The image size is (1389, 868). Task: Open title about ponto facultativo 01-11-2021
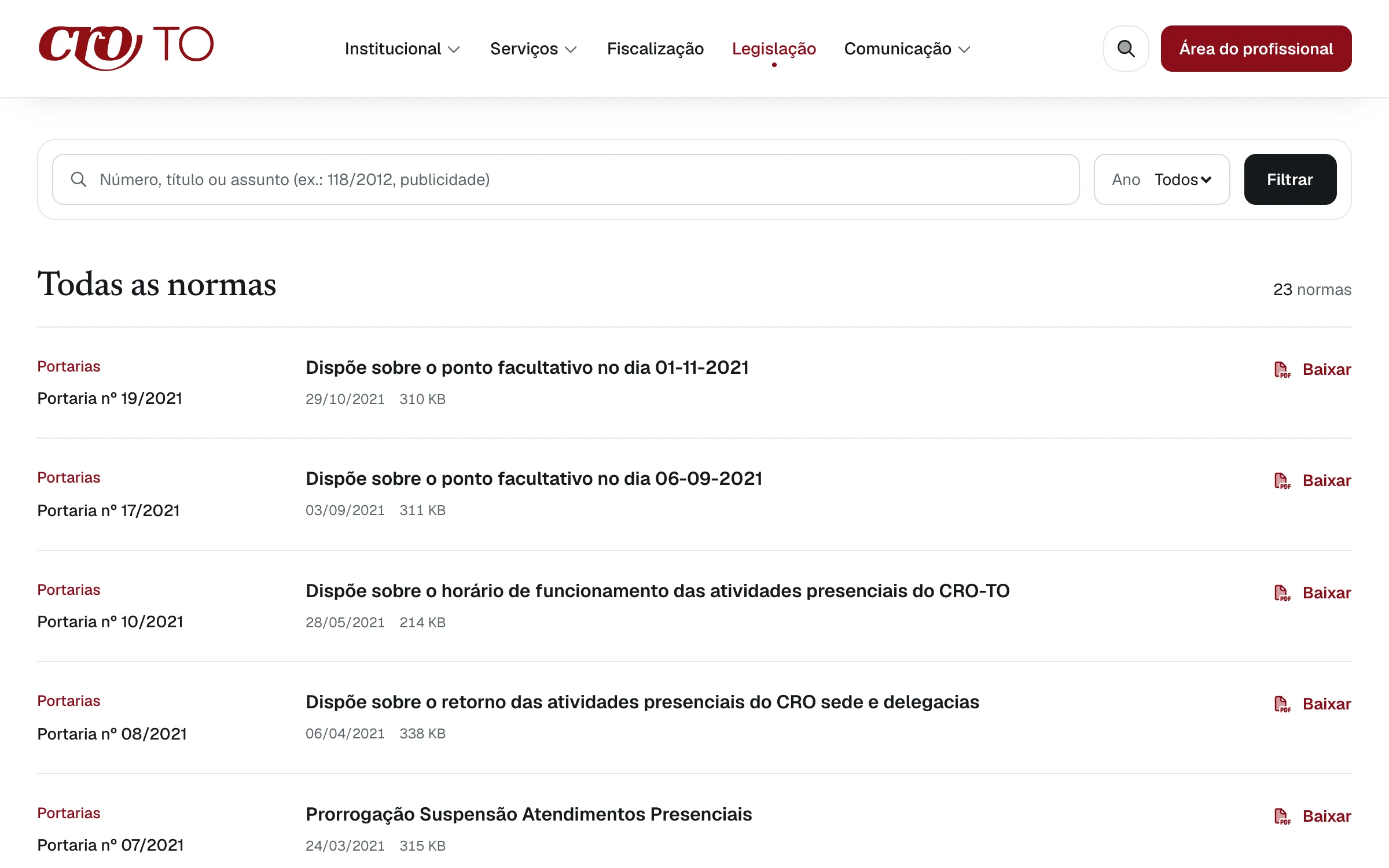click(527, 367)
